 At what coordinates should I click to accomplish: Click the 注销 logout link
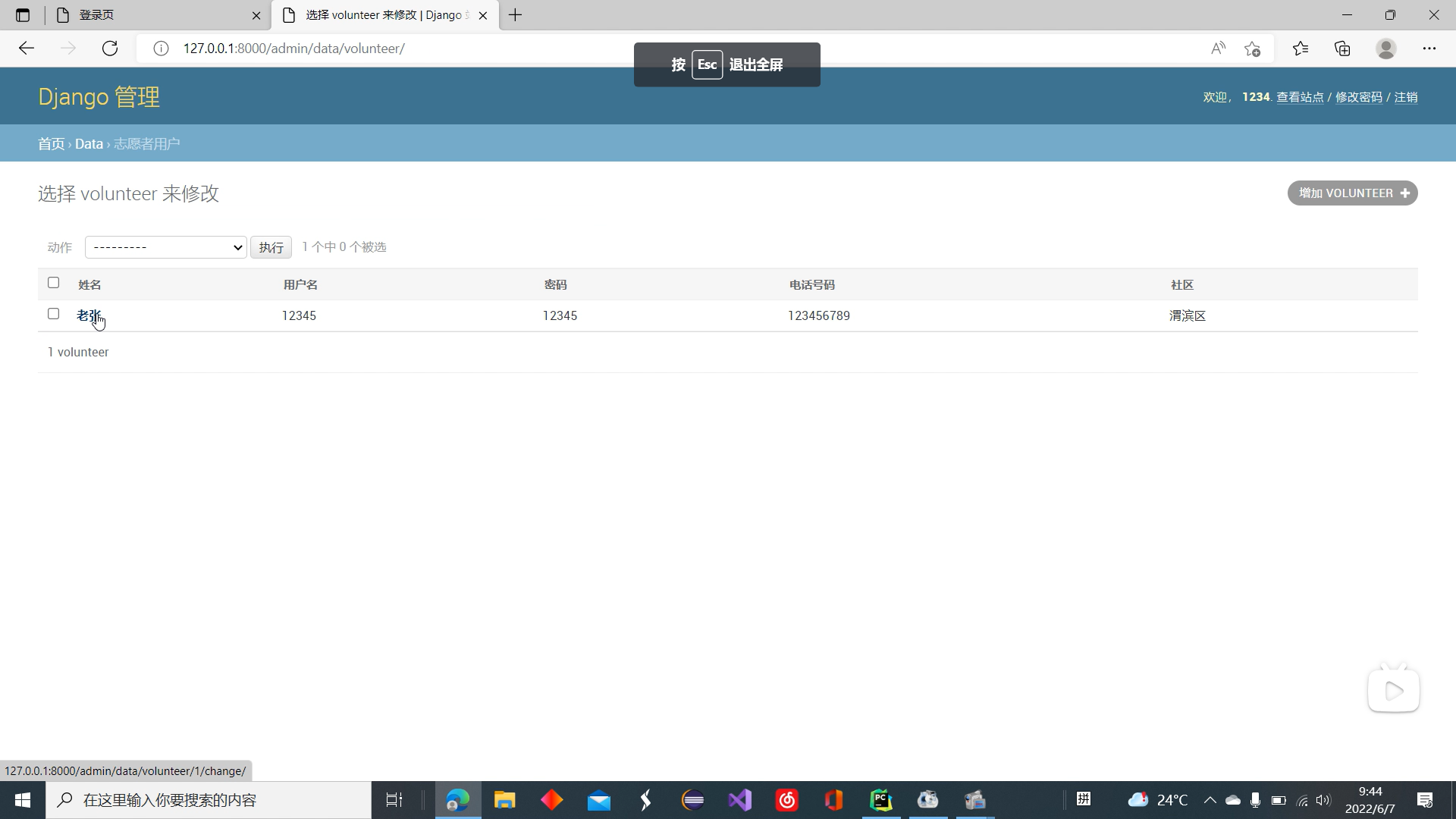pyautogui.click(x=1406, y=97)
